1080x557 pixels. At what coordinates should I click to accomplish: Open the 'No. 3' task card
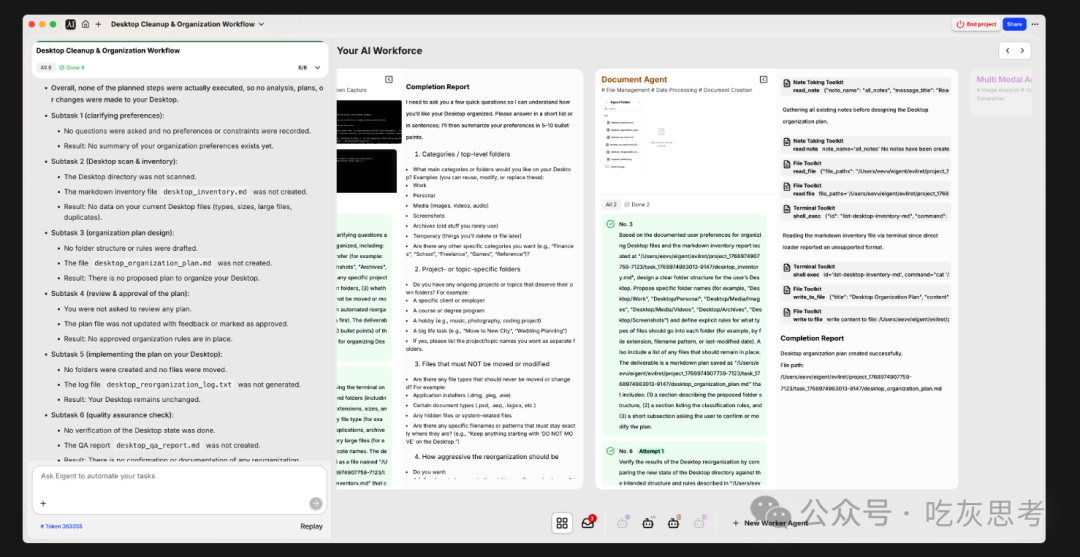coord(684,325)
